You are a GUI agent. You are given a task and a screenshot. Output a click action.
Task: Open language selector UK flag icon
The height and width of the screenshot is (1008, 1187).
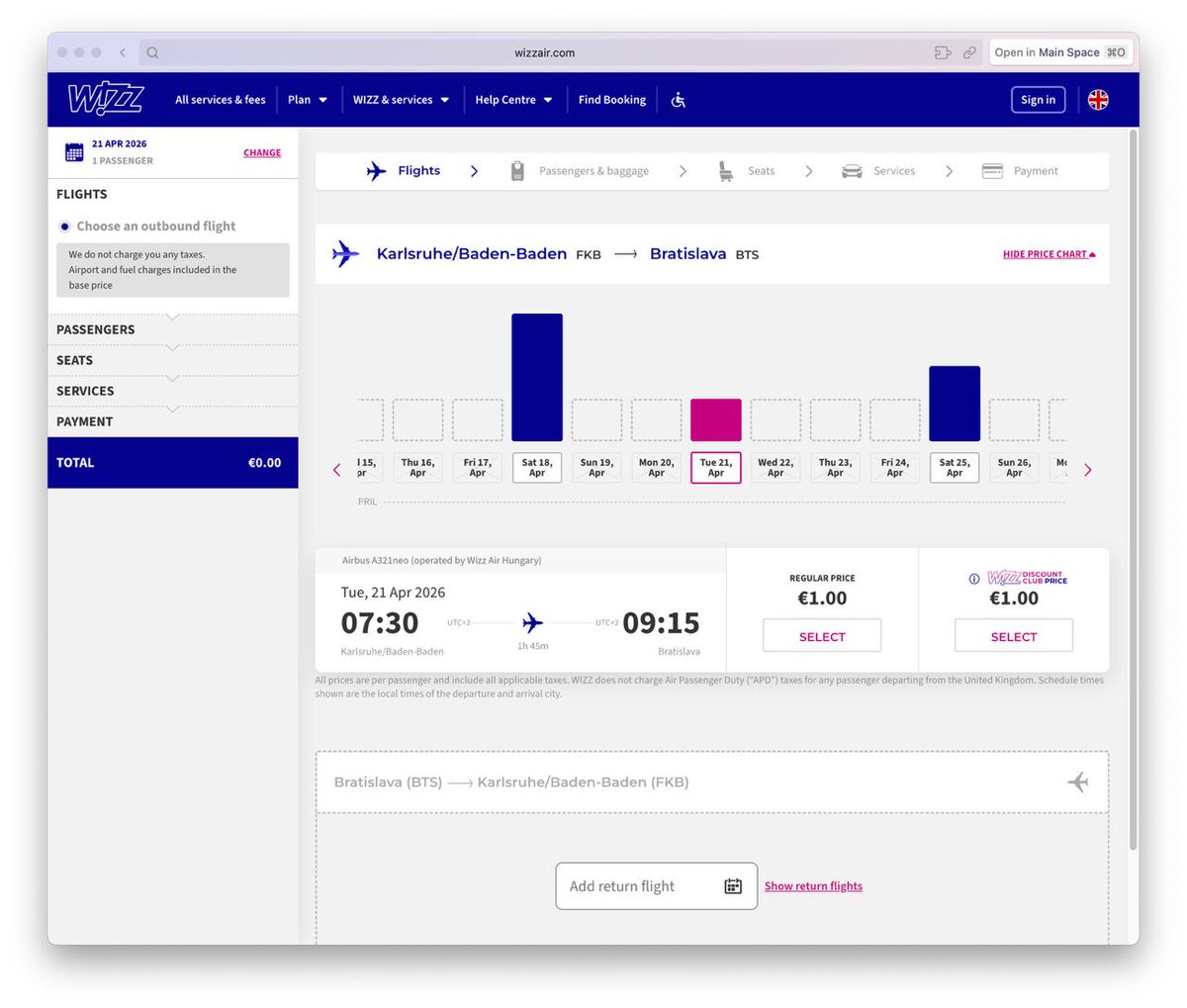tap(1098, 100)
